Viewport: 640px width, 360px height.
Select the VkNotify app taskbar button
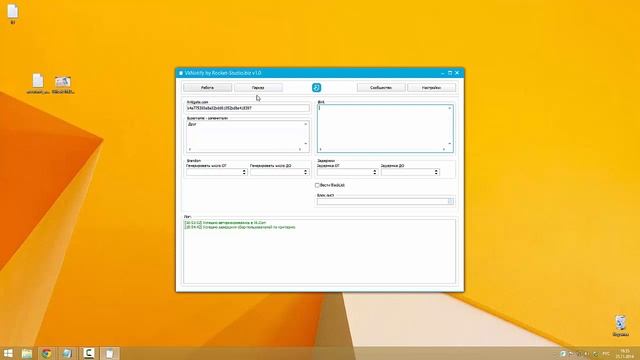click(109, 353)
